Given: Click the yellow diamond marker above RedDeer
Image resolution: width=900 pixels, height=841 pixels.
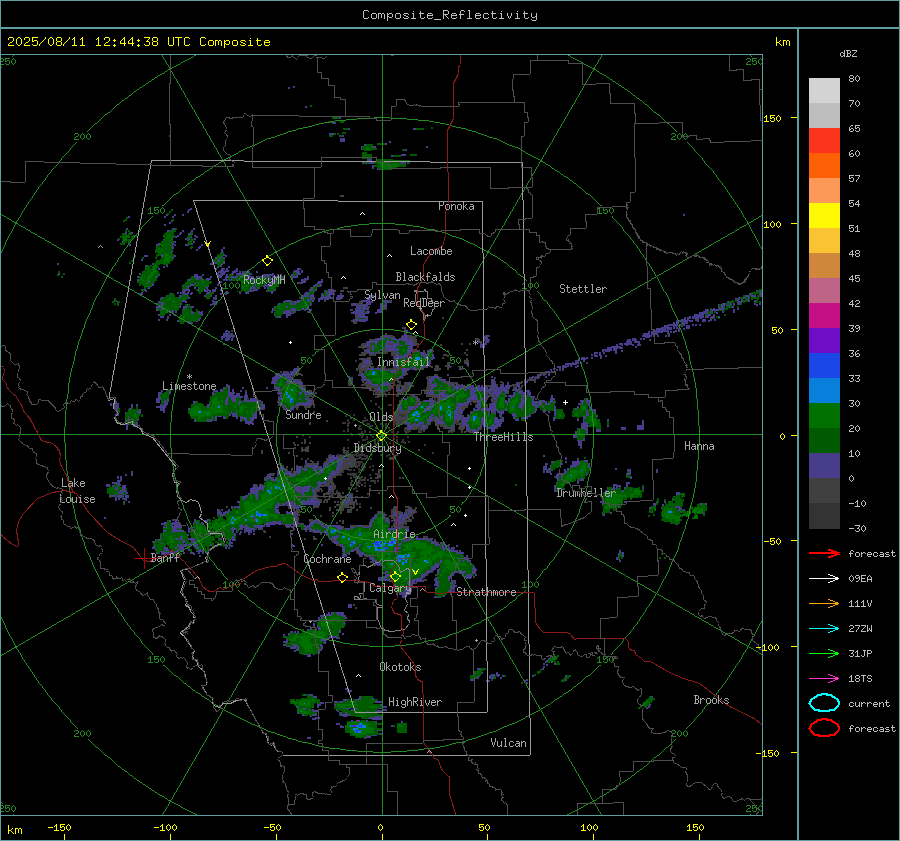Looking at the screenshot, I should tap(412, 325).
